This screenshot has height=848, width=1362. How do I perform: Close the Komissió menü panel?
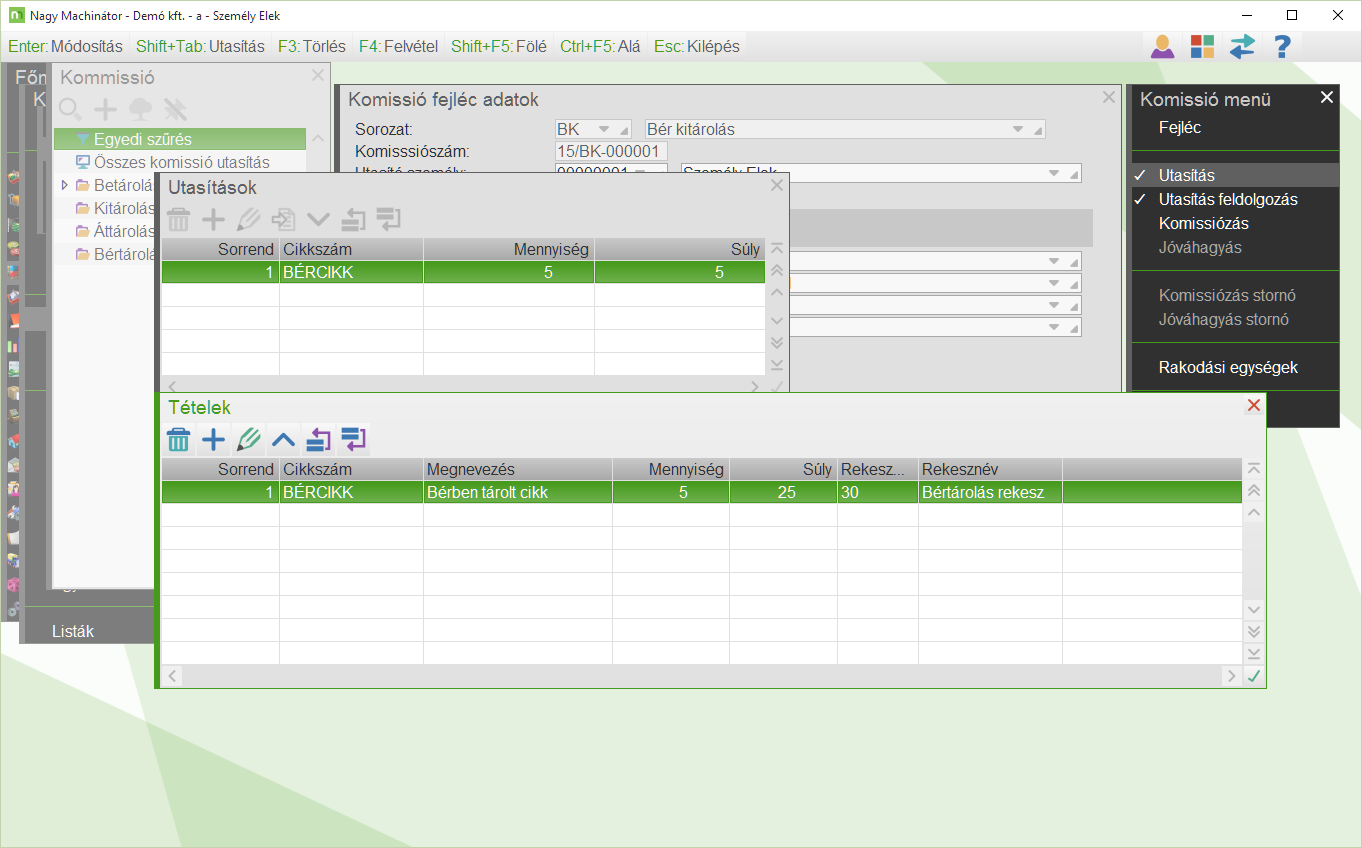point(1327,97)
